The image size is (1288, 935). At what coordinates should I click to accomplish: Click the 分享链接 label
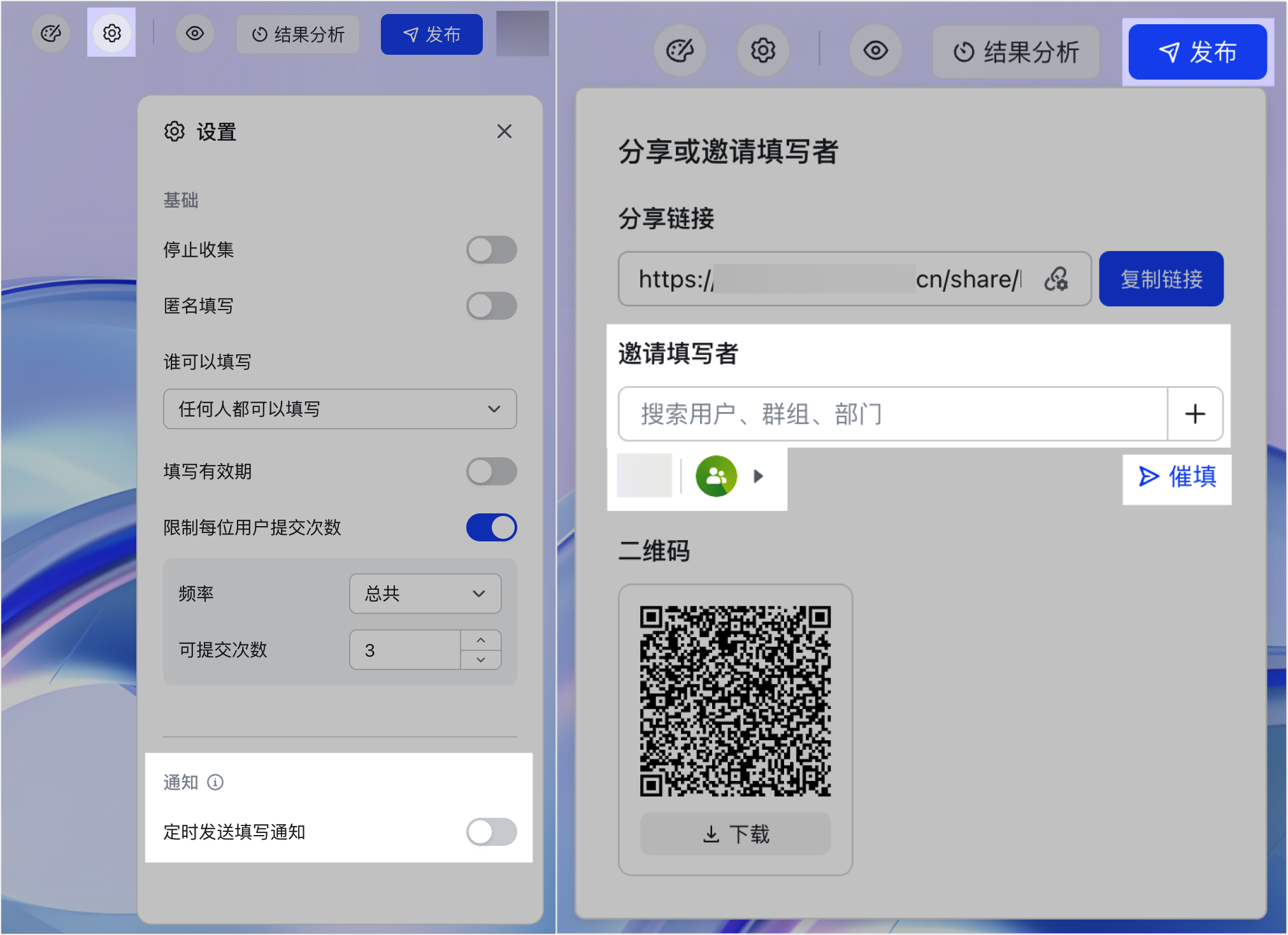coord(666,218)
